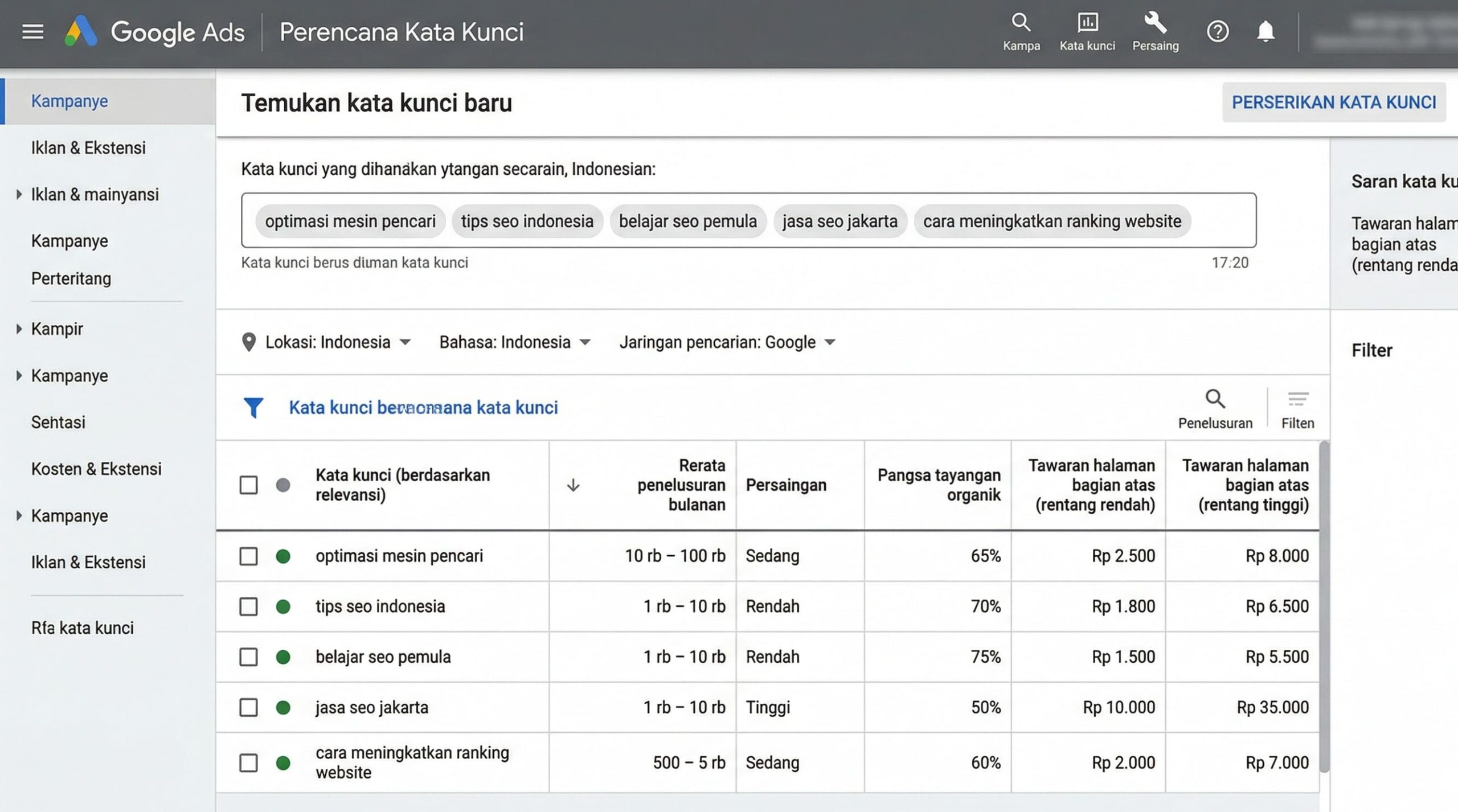Select Kosten & Ekstensi in the sidebar

tap(96, 469)
